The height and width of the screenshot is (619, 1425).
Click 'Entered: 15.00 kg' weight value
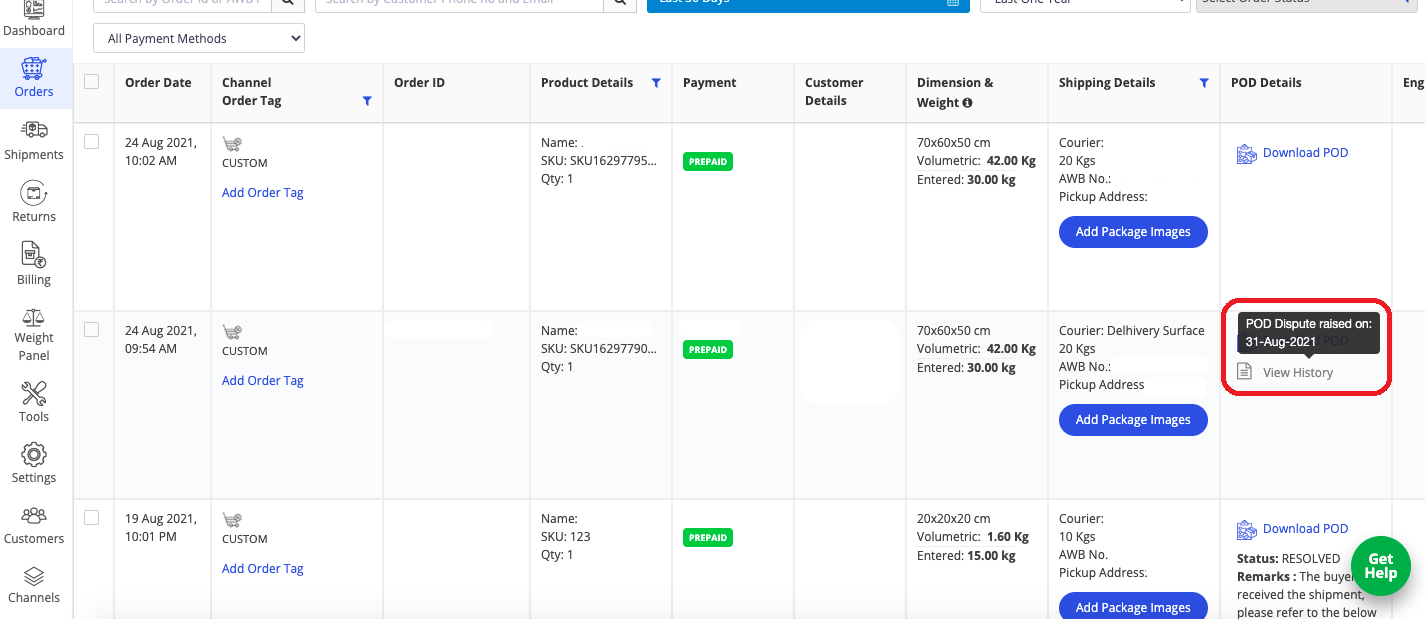pyautogui.click(x=966, y=556)
